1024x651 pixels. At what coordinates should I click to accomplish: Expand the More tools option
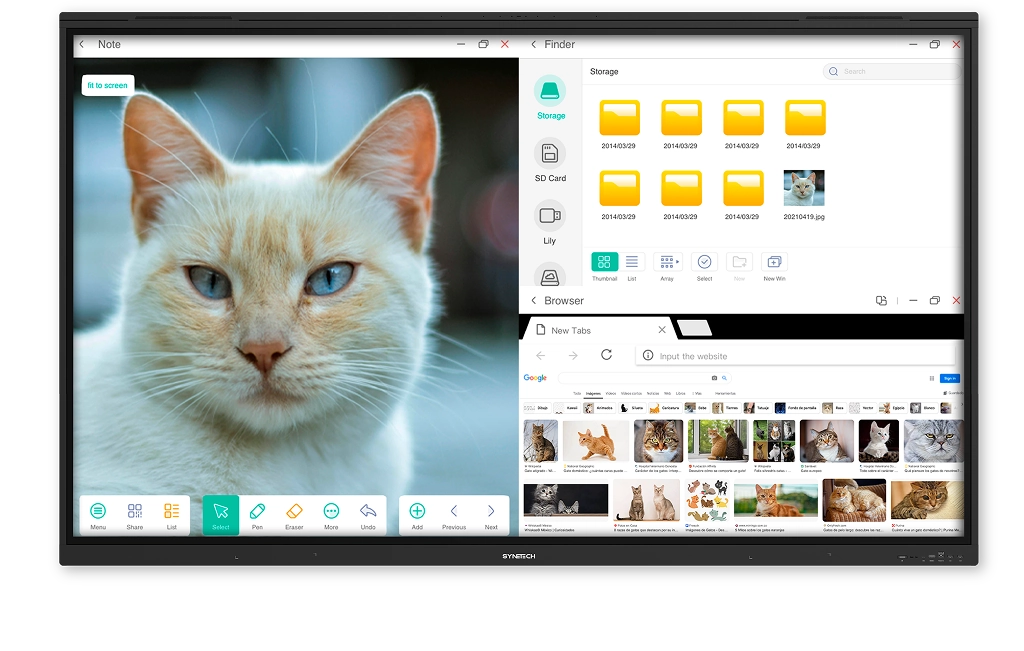coord(331,514)
